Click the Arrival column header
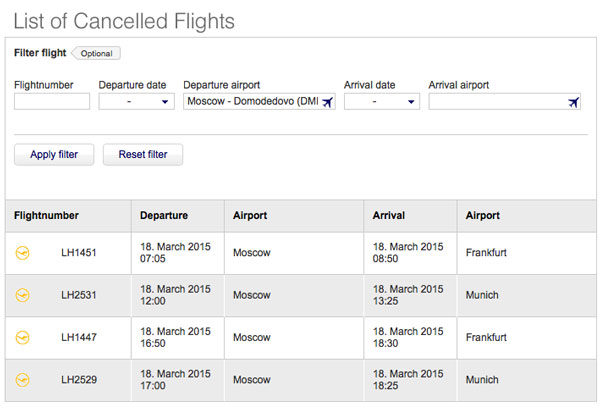 tap(389, 216)
